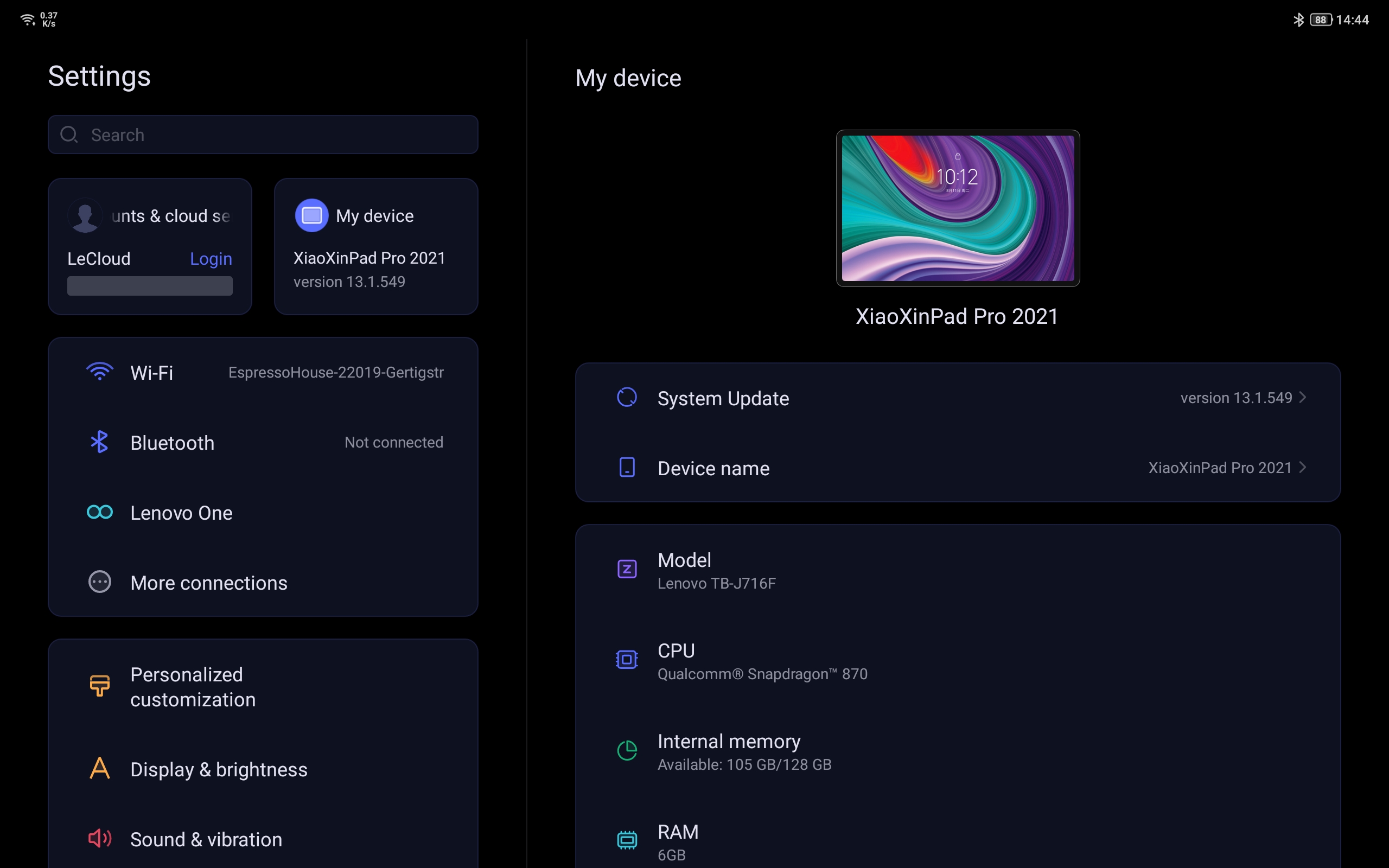Click the LeCloud storage progress bar

point(150,286)
